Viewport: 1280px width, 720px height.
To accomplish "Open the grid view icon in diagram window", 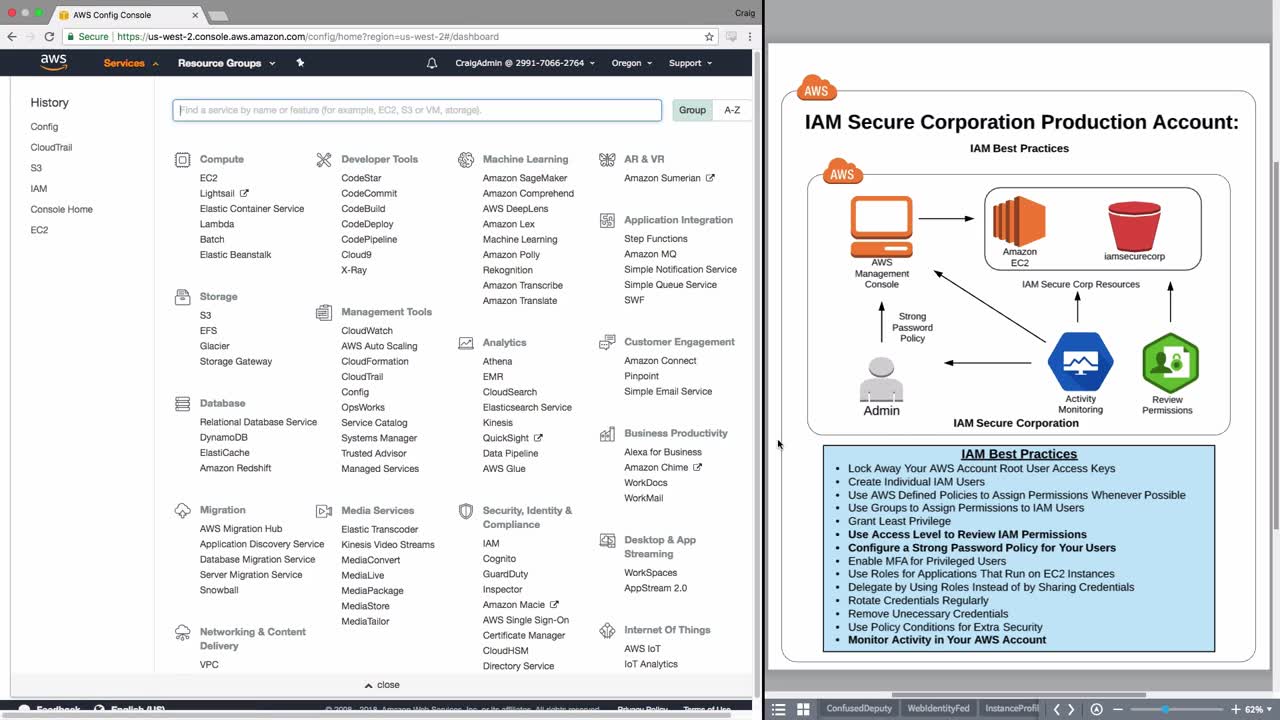I will click(803, 709).
